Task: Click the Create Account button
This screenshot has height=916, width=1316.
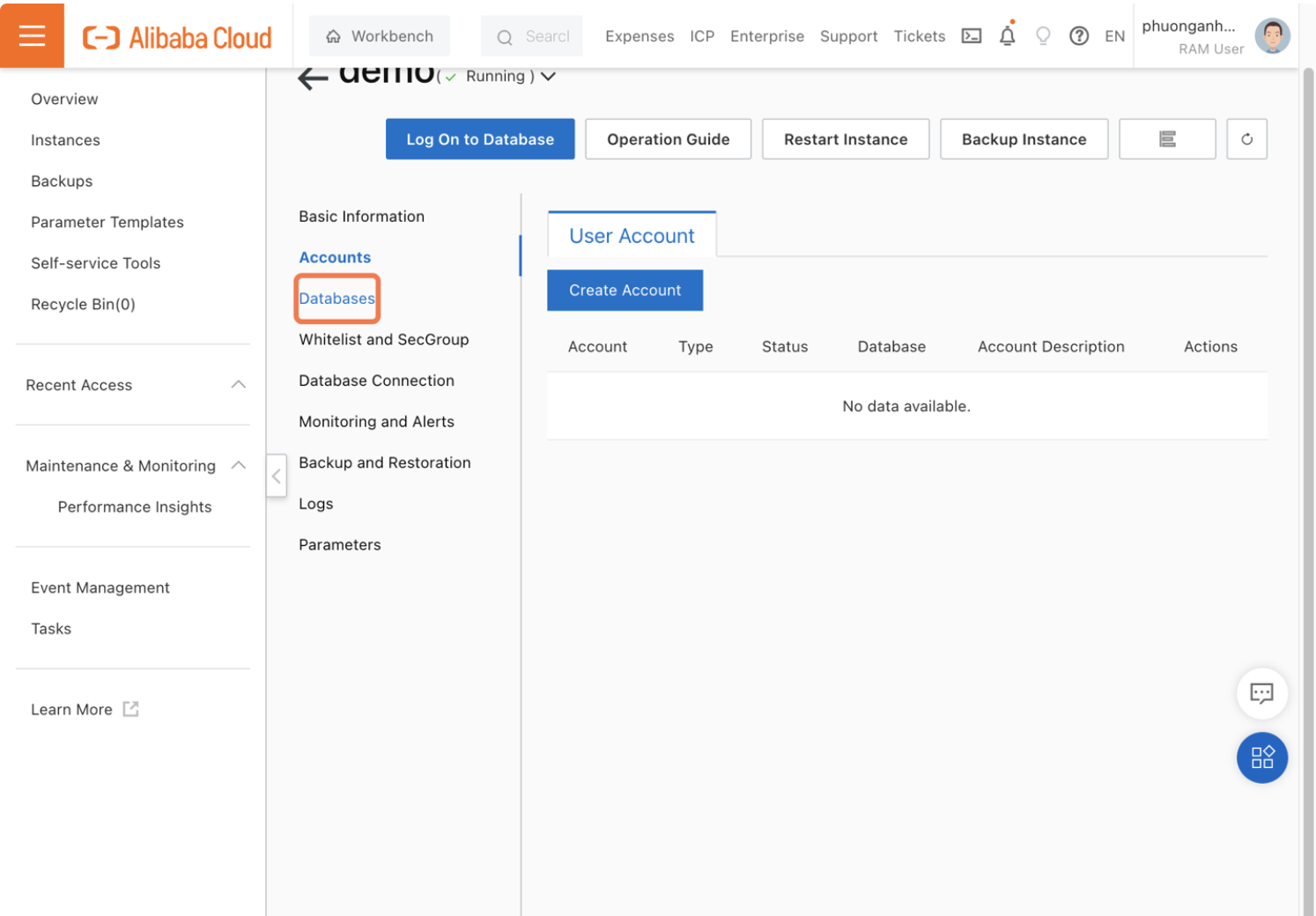Action: click(625, 290)
